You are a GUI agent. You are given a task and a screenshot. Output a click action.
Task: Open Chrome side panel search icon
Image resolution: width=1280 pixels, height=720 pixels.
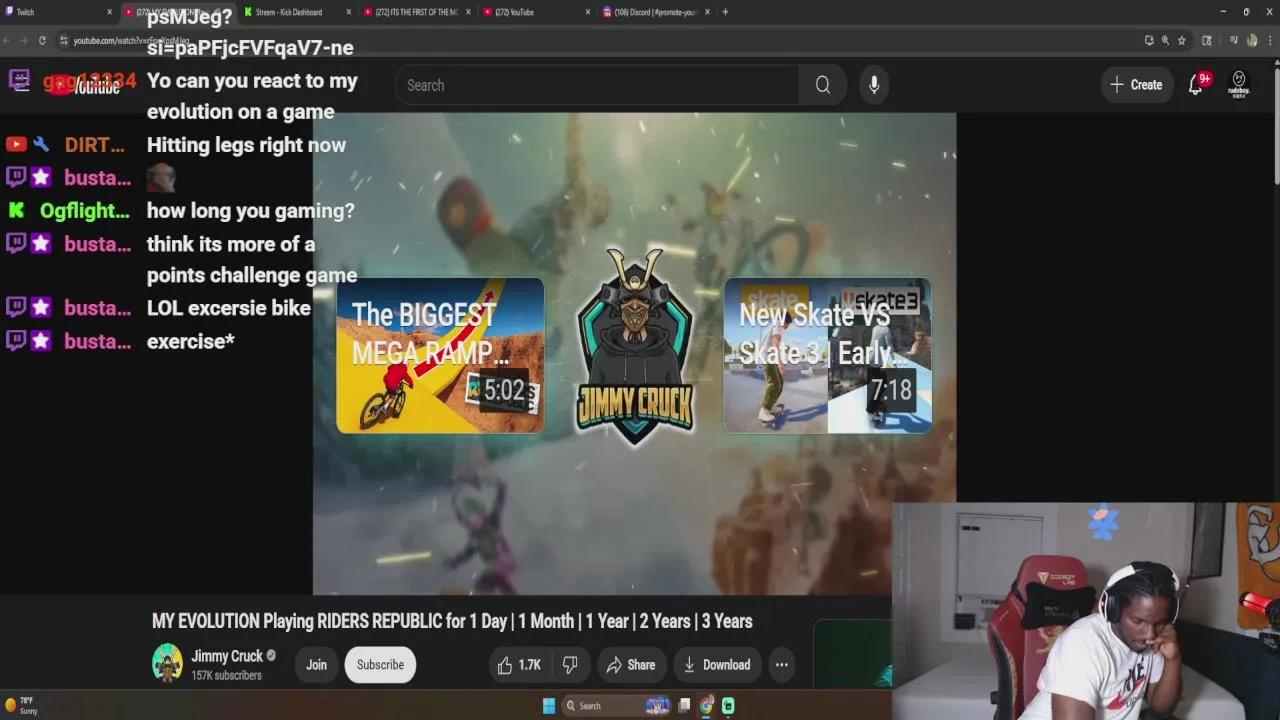(x=1207, y=40)
